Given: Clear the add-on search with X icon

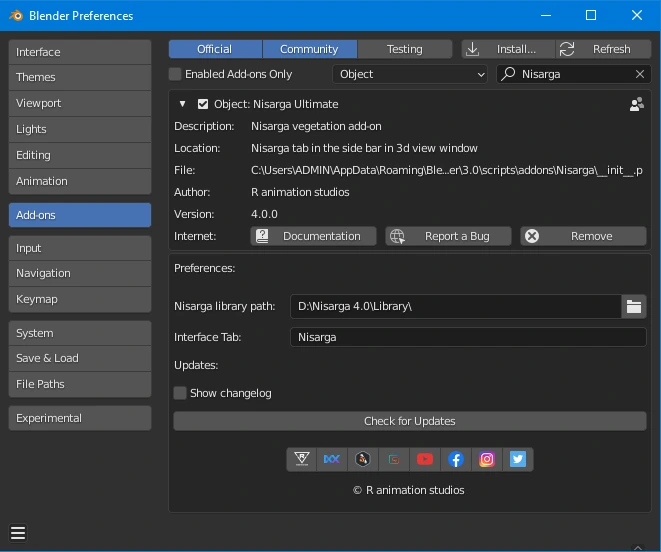Looking at the screenshot, I should pos(640,74).
